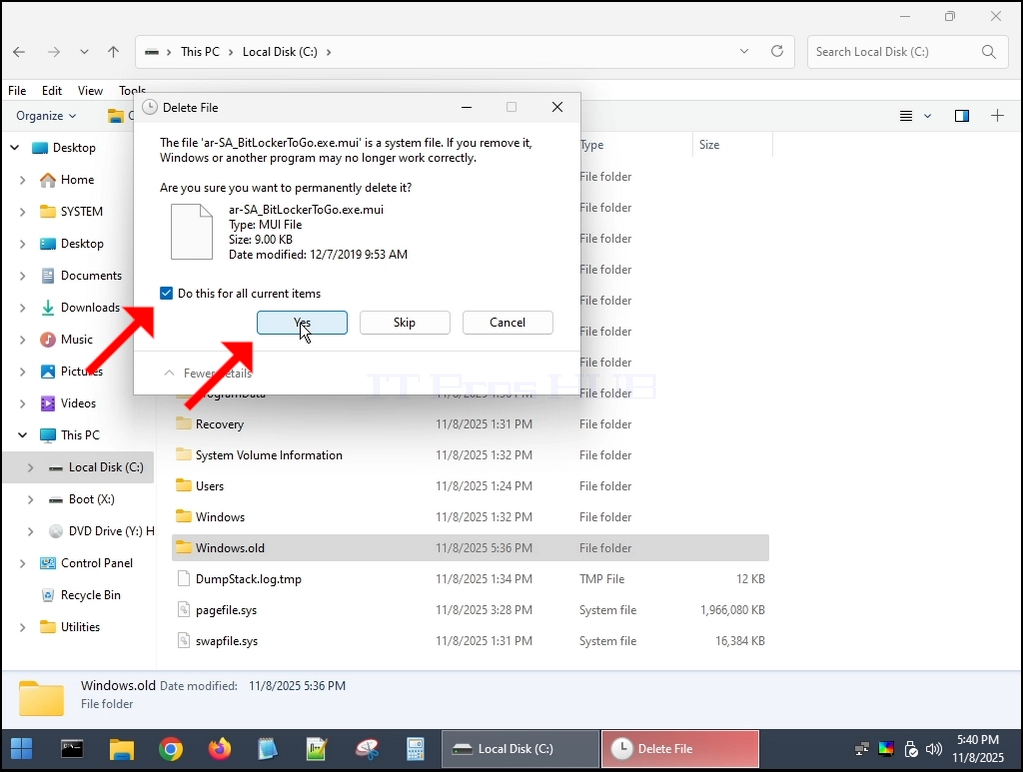
Task: Open address bar history dropdown
Action: tap(744, 52)
